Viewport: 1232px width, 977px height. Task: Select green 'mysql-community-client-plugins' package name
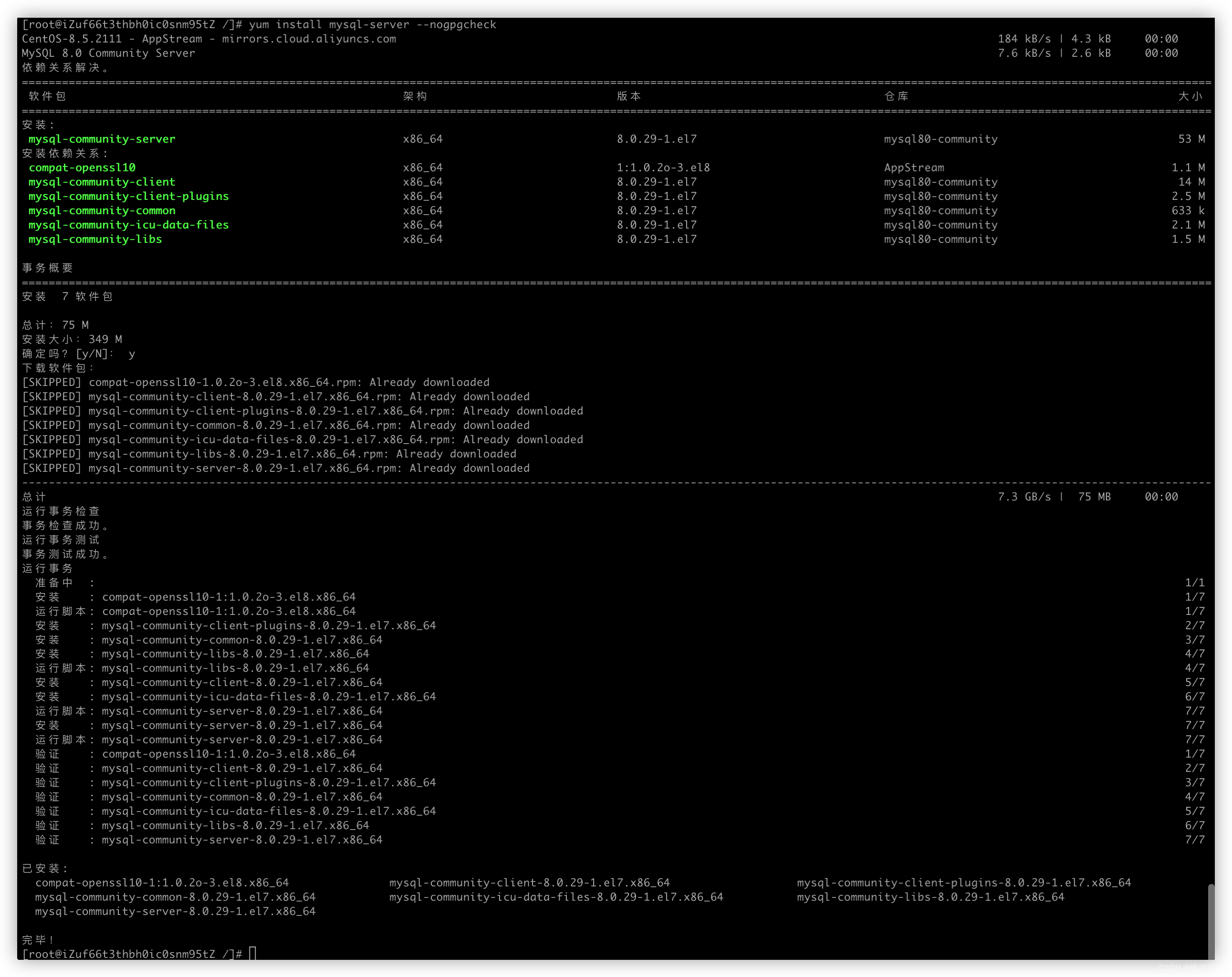pos(128,196)
